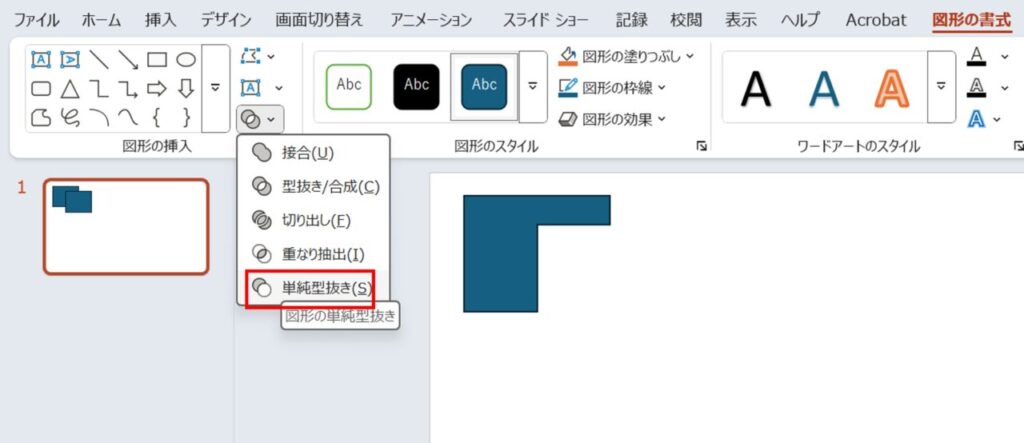The image size is (1024, 443).
Task: Select the triangle shape
Action: pyautogui.click(x=69, y=88)
